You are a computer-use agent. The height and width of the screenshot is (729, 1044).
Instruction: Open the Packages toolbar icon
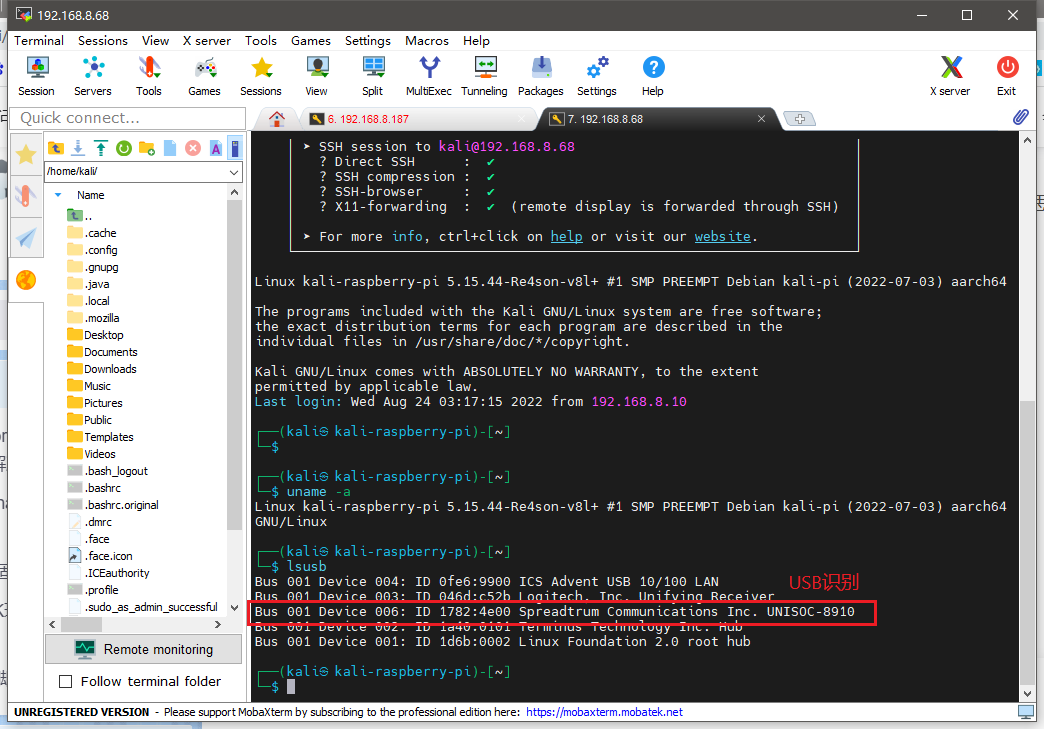541,77
